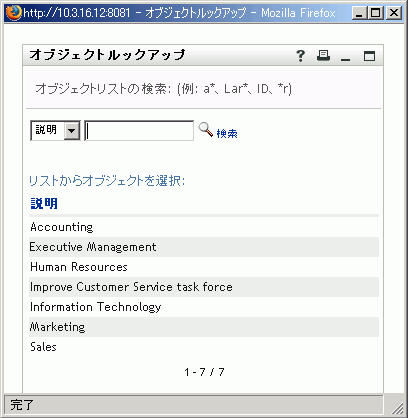Image resolution: width=408 pixels, height=418 pixels.
Task: Click the magnifying glass search icon
Action: pyautogui.click(x=206, y=130)
